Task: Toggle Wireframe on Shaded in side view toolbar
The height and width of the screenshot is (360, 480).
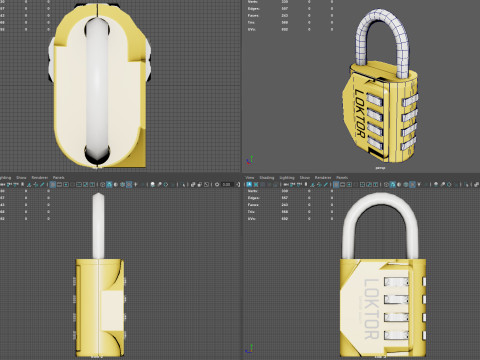Action: [x=122, y=184]
